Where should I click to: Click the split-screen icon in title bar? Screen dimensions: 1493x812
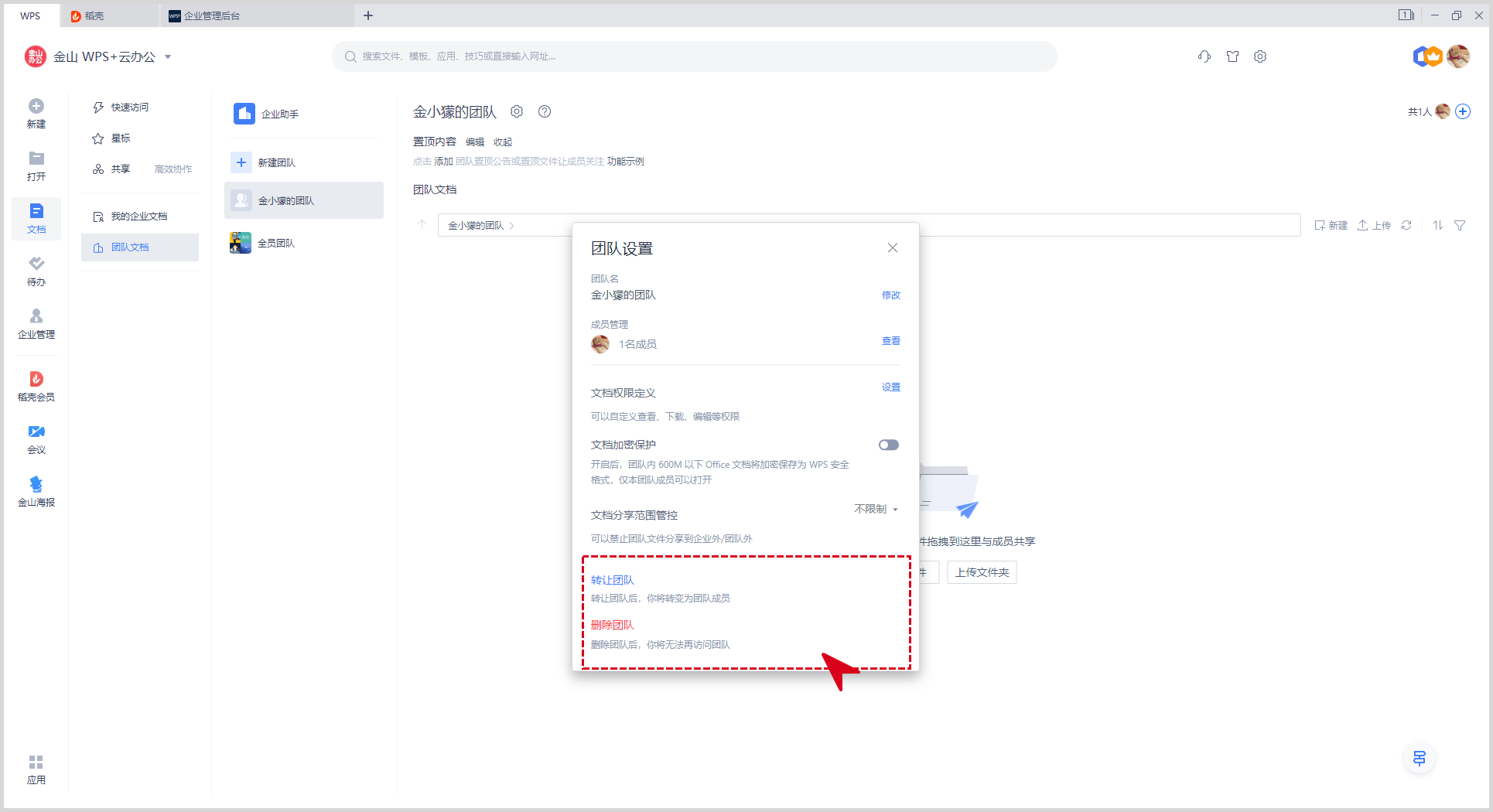(1406, 15)
